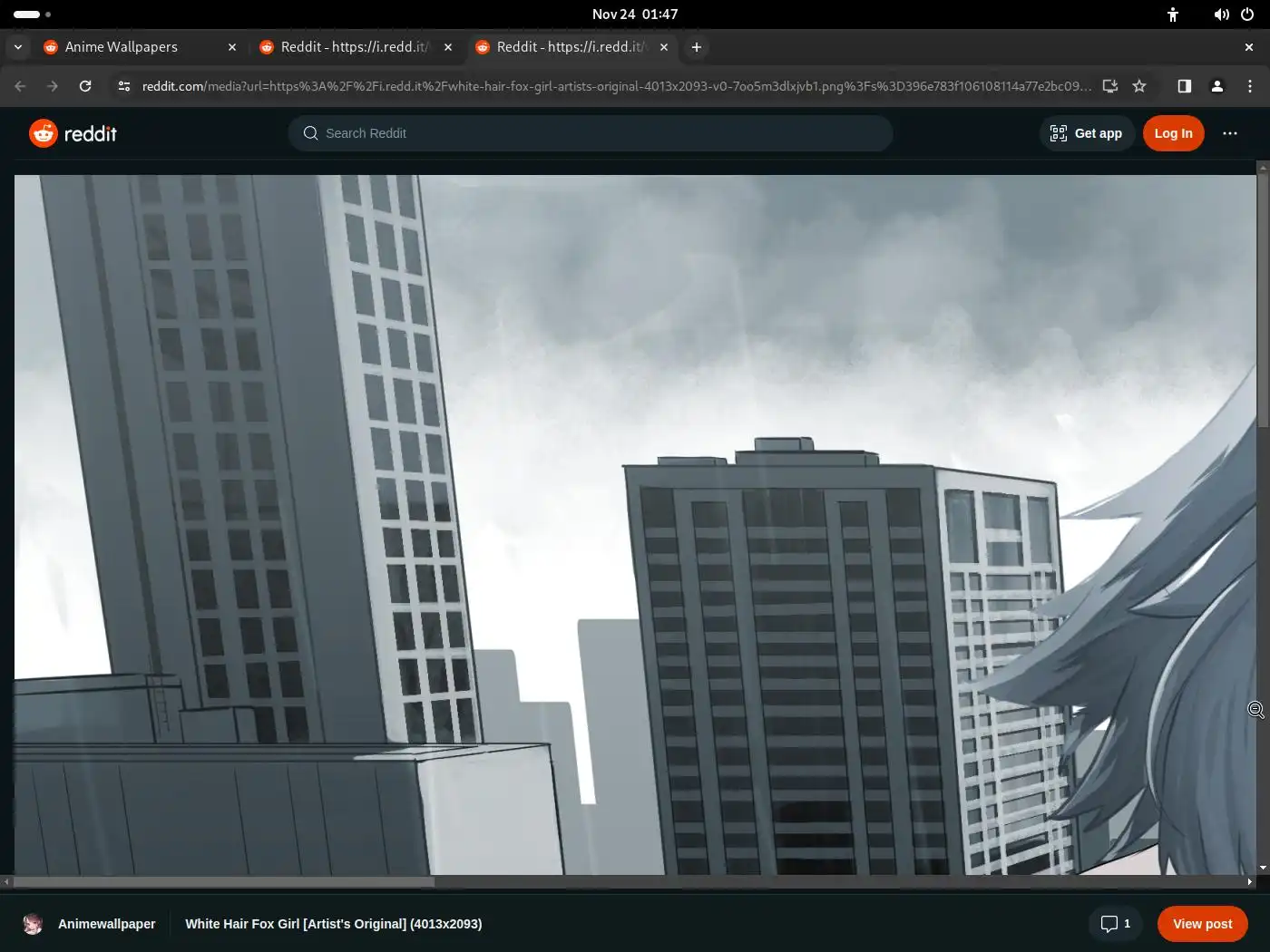Image resolution: width=1270 pixels, height=952 pixels.
Task: Click the volume speaker icon
Action: pyautogui.click(x=1222, y=15)
